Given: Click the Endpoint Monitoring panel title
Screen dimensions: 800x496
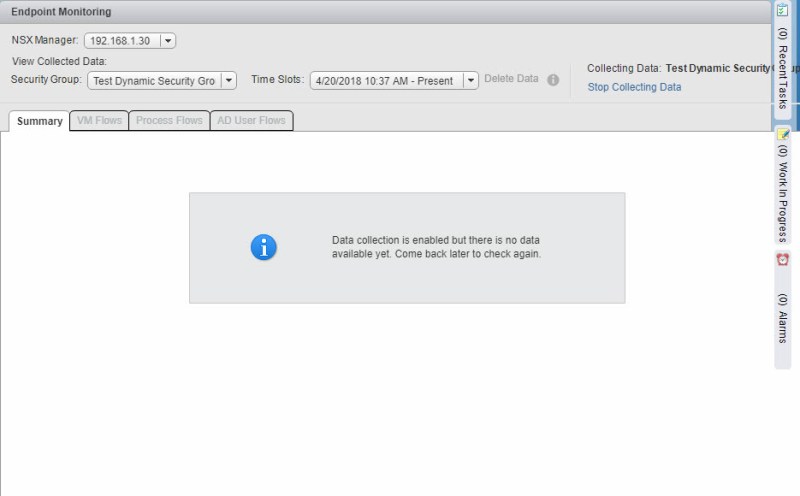Looking at the screenshot, I should coord(61,12).
